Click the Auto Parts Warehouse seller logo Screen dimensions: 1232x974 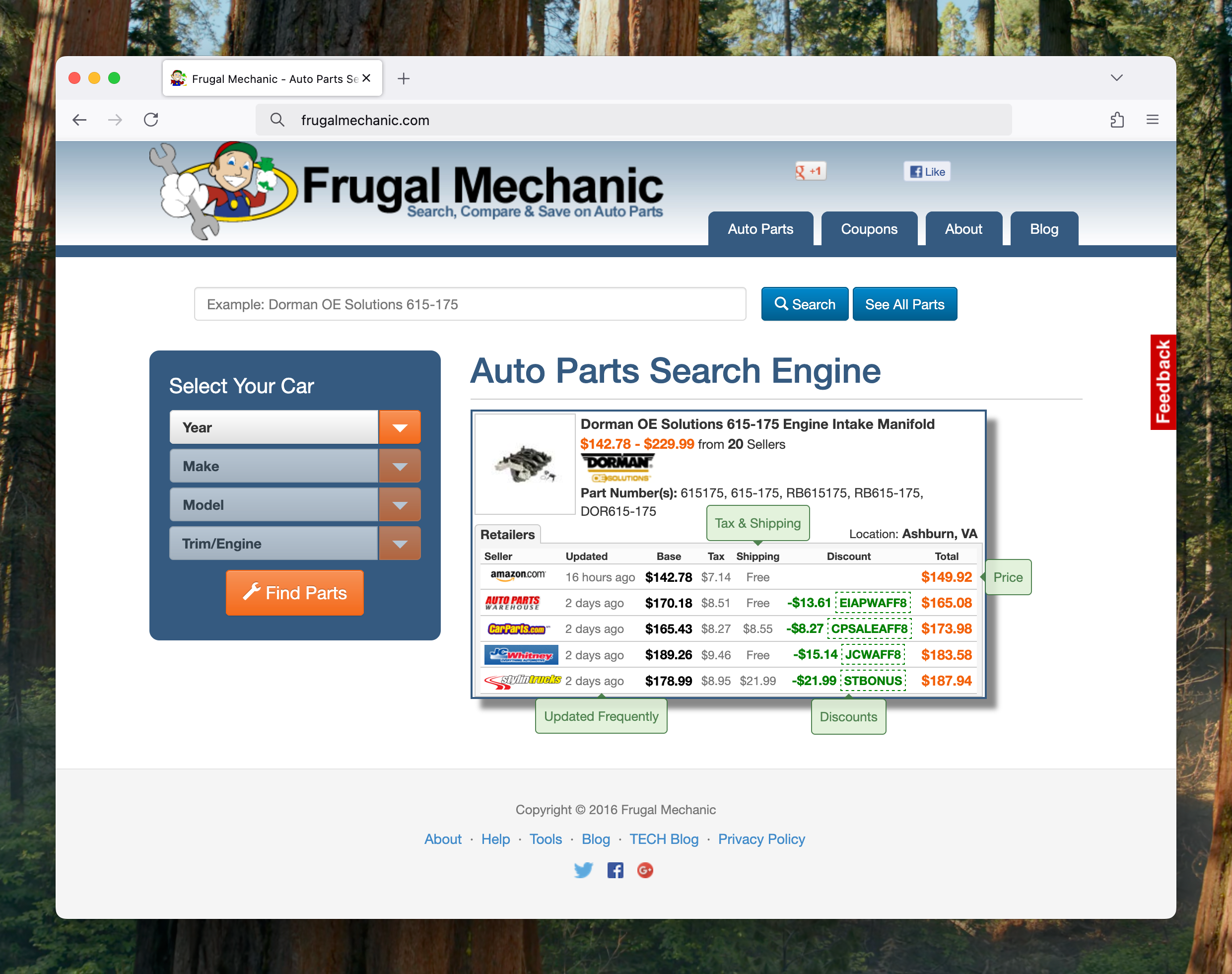[x=512, y=603]
